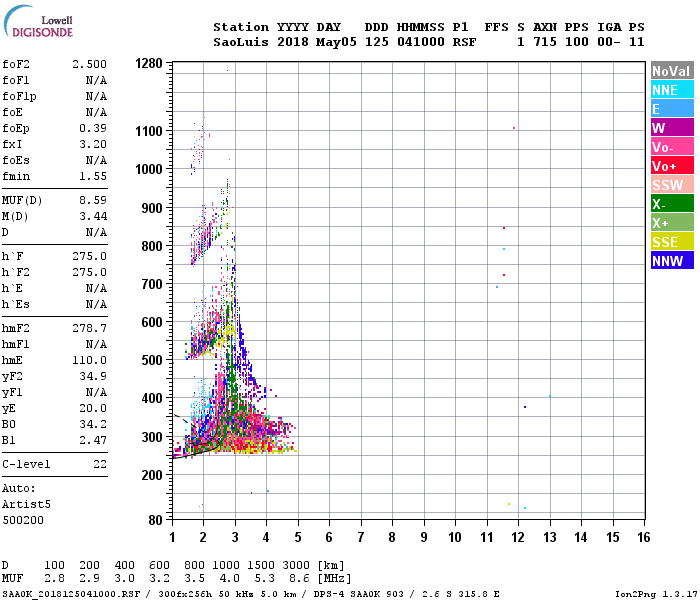
Task: Click the SAA0K_2018125041000.RSF file name
Action: [x=71, y=594]
